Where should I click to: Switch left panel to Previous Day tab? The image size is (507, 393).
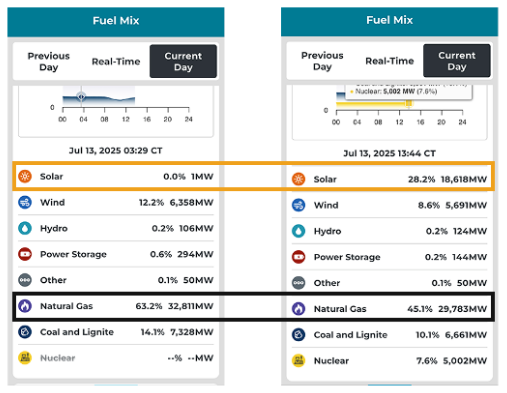pyautogui.click(x=49, y=61)
